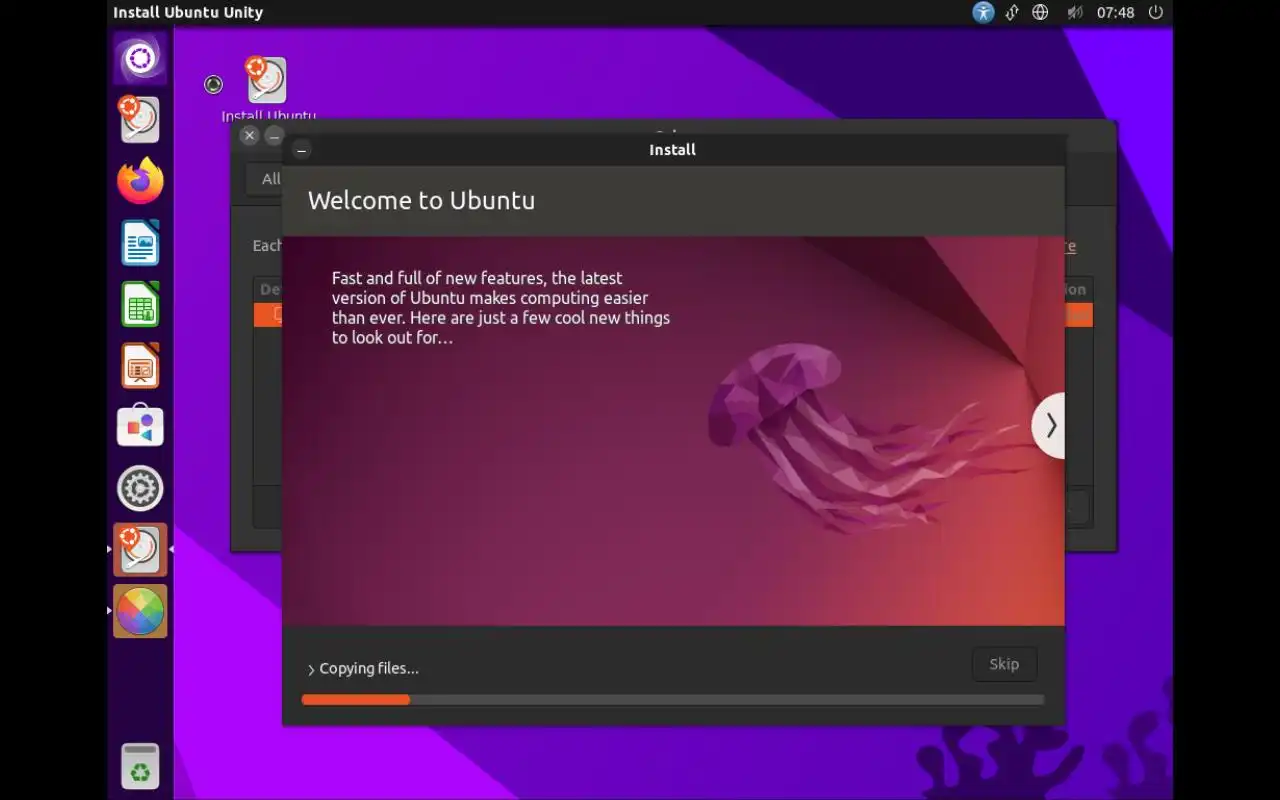Viewport: 1280px width, 800px height.
Task: Open the software store in the dock
Action: pos(140,427)
